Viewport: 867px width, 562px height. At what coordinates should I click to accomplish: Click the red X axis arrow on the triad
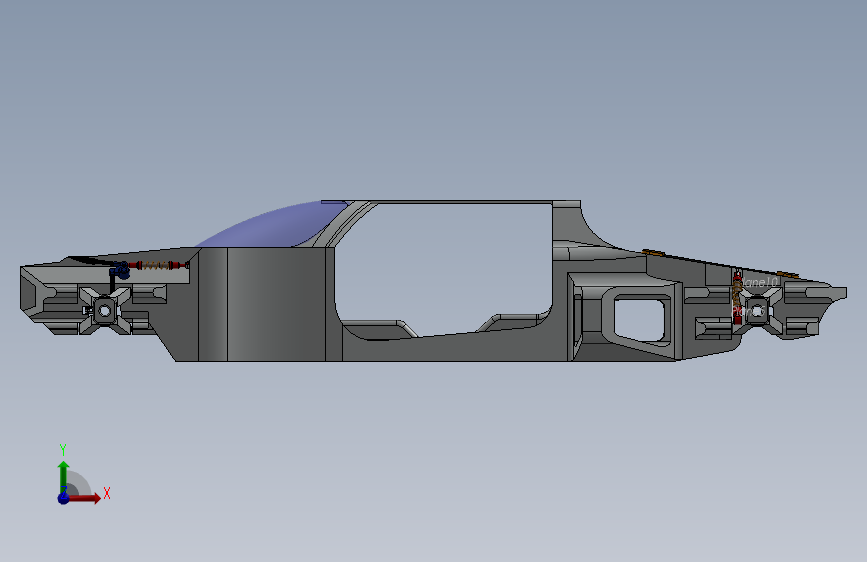tap(86, 498)
